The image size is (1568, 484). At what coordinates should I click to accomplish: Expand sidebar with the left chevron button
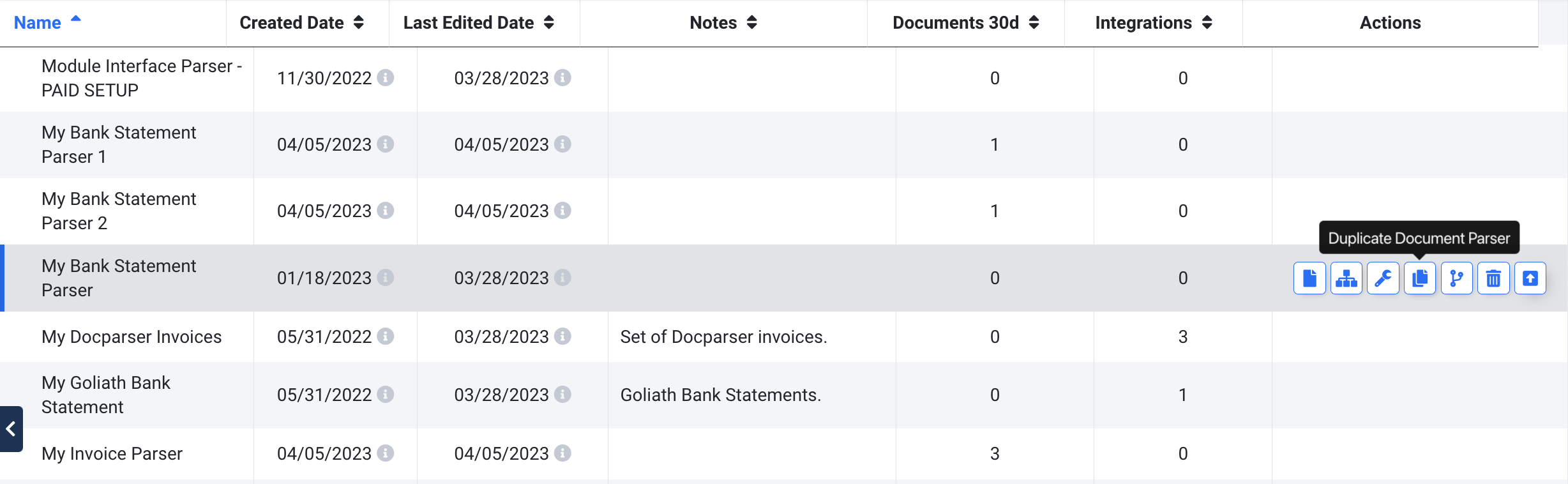click(11, 429)
